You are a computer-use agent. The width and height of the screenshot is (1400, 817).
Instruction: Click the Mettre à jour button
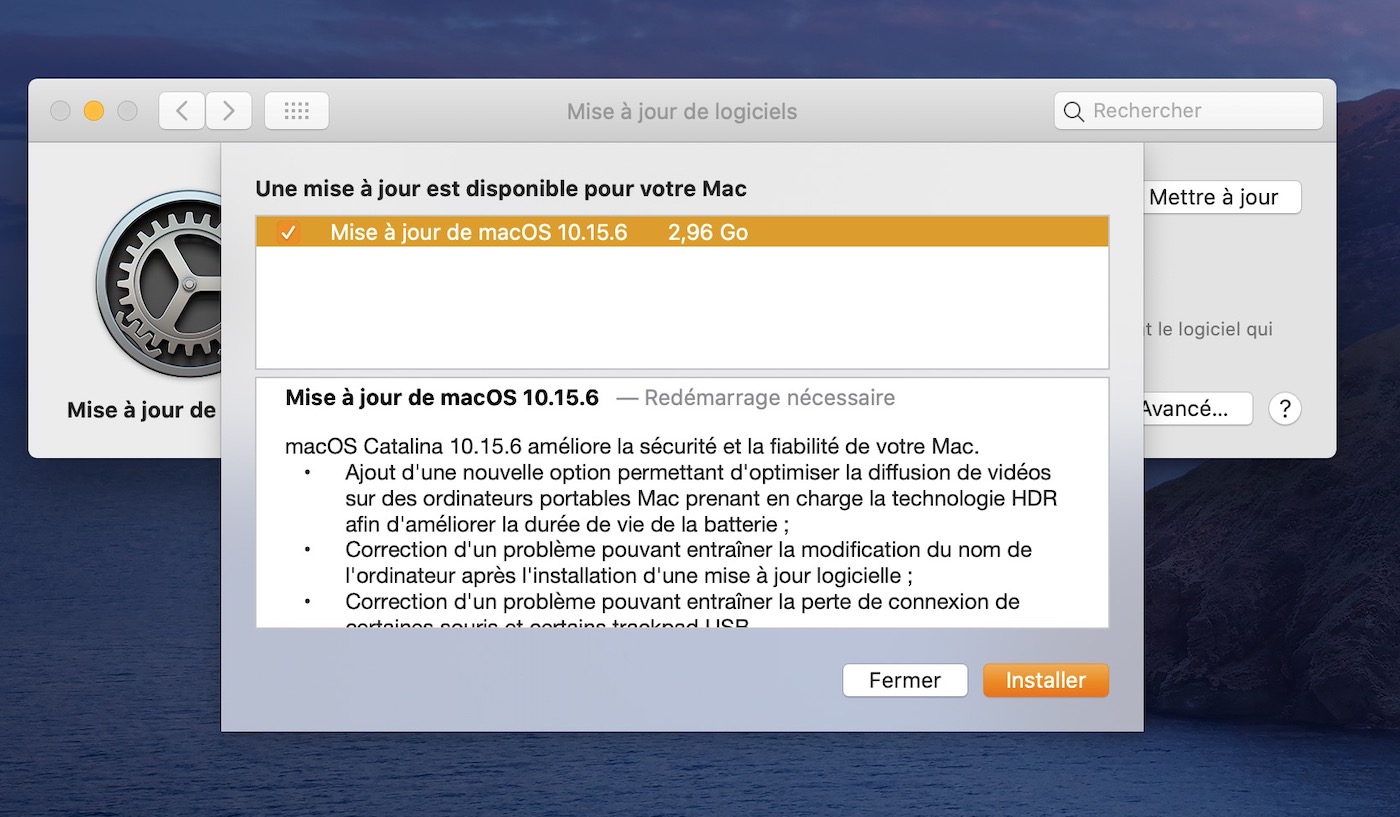(x=1221, y=197)
